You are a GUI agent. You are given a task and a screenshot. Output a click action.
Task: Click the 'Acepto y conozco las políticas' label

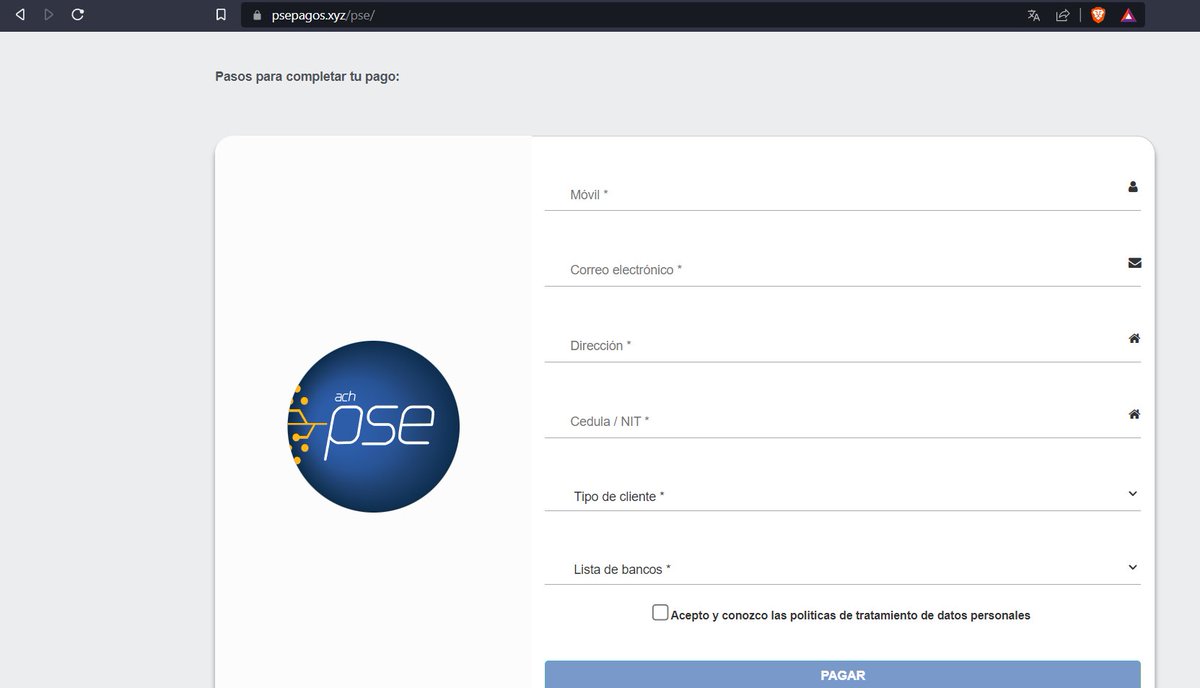click(x=850, y=615)
